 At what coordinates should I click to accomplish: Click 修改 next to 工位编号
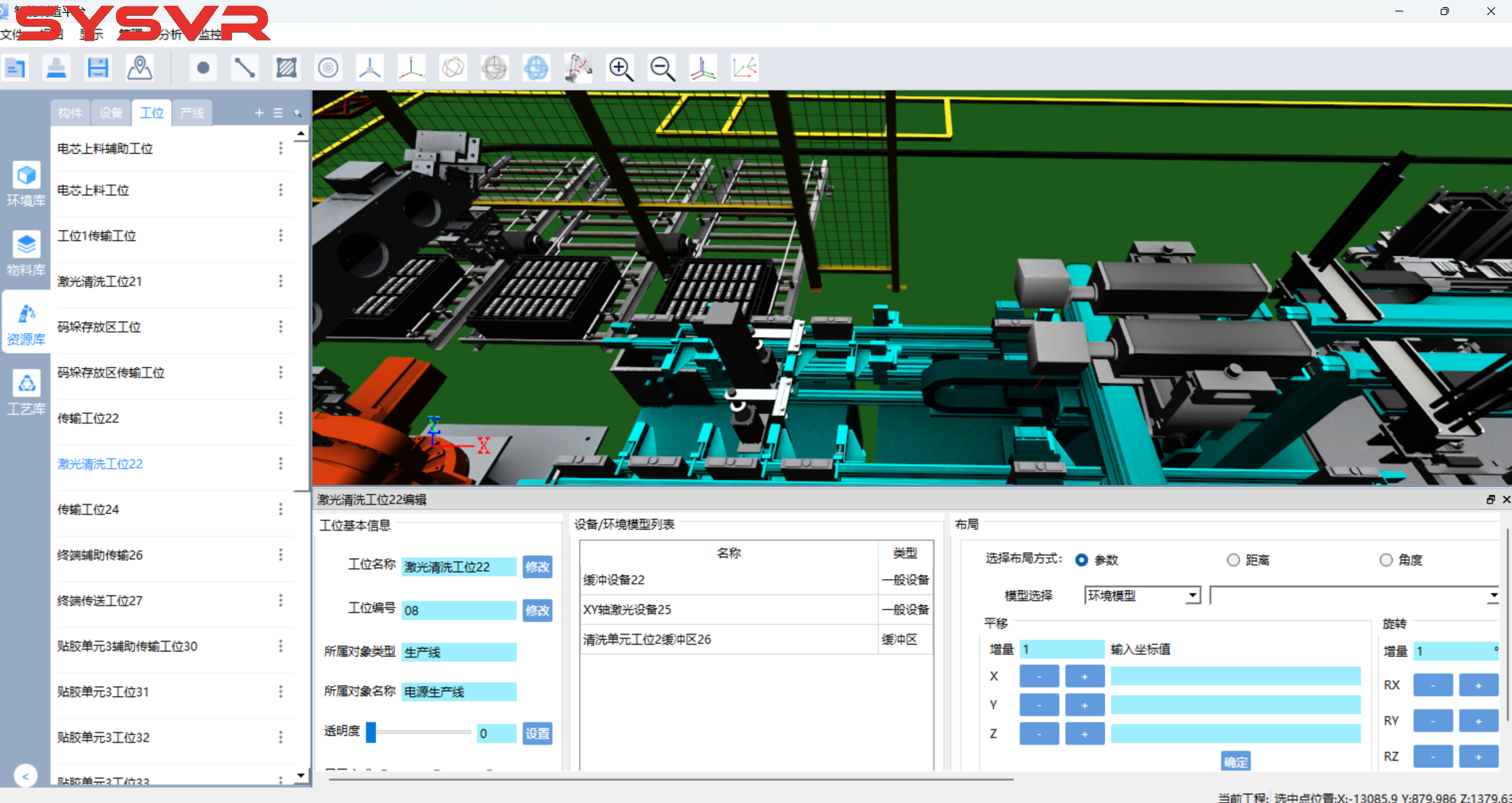coord(537,610)
